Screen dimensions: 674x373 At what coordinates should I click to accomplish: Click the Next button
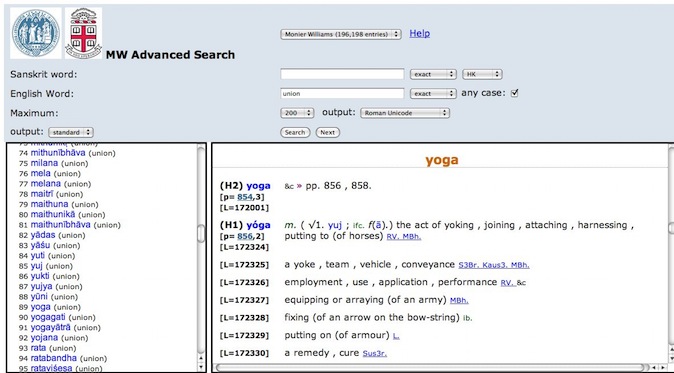pyautogui.click(x=328, y=132)
